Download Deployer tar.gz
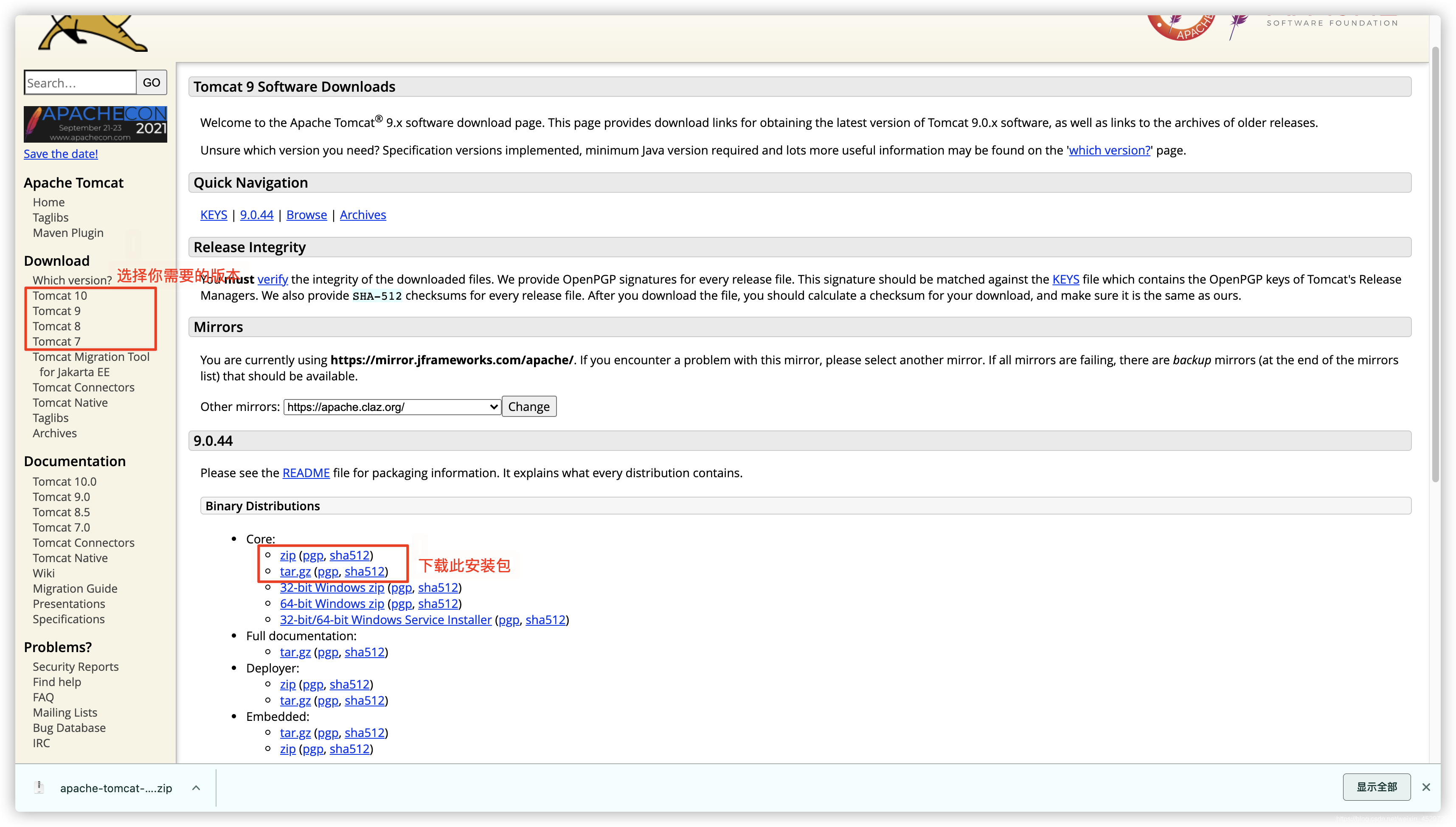This screenshot has width=1456, height=827. click(x=295, y=700)
